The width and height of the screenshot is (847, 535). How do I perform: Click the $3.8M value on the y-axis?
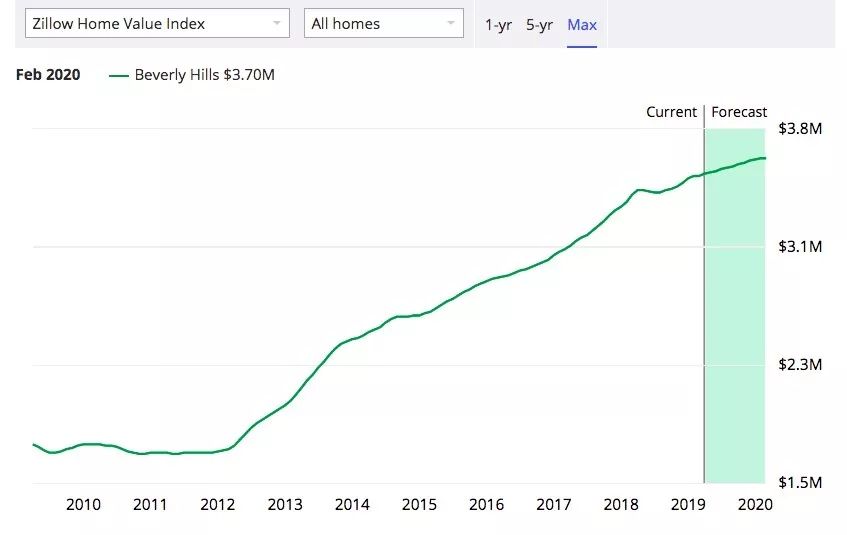point(800,129)
